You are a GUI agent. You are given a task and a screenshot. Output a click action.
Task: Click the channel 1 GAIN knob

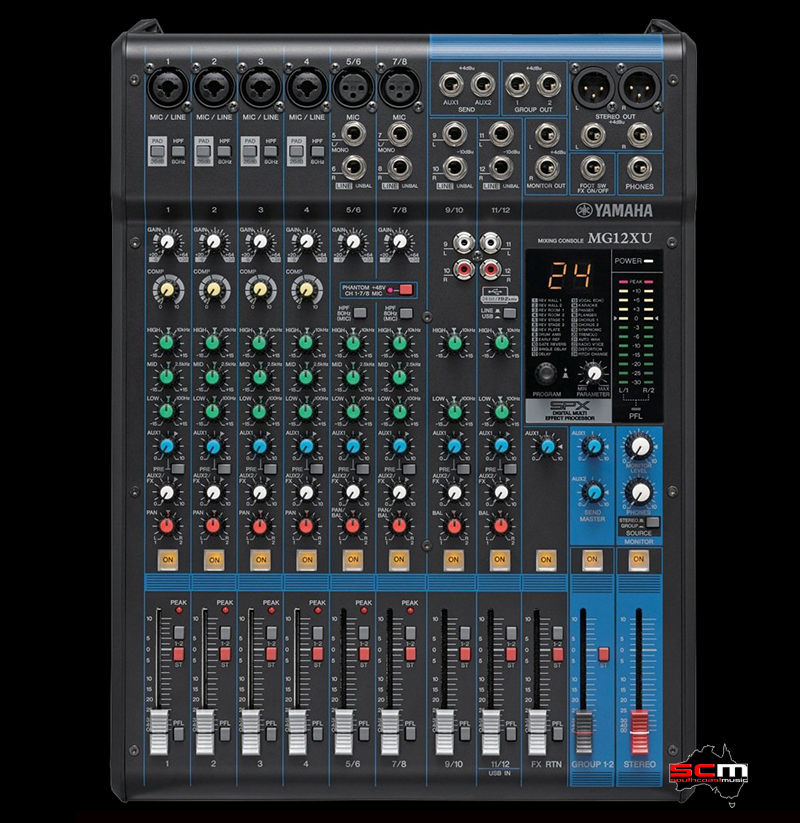tap(167, 241)
